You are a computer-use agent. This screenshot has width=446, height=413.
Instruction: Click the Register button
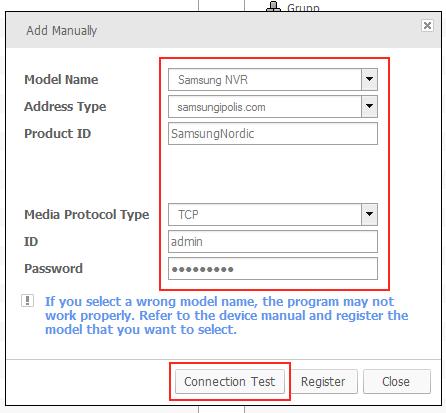[x=323, y=381]
